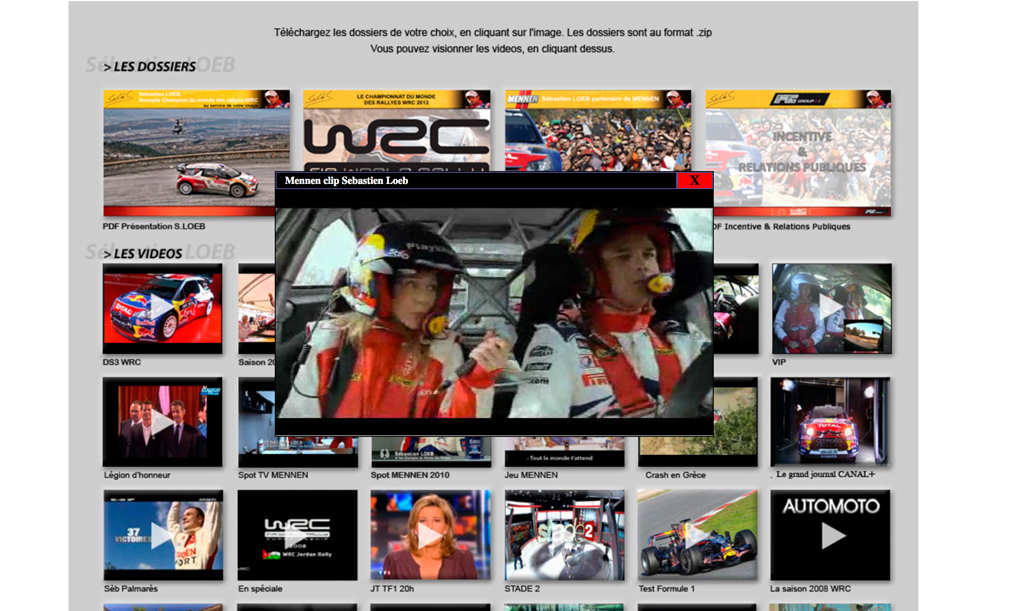Image resolution: width=1024 pixels, height=611 pixels.
Task: Download the WRC championship 2013 dossier
Action: pyautogui.click(x=397, y=130)
